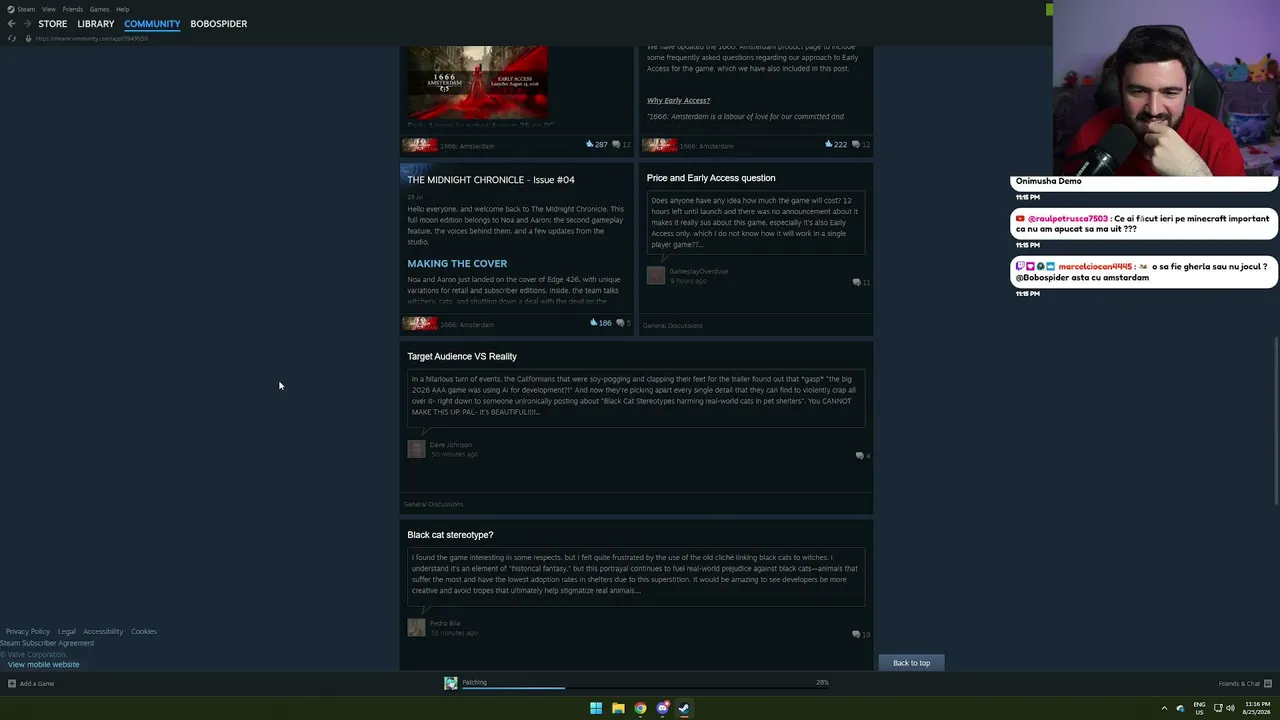Switch to the STORE tab

click(x=53, y=24)
